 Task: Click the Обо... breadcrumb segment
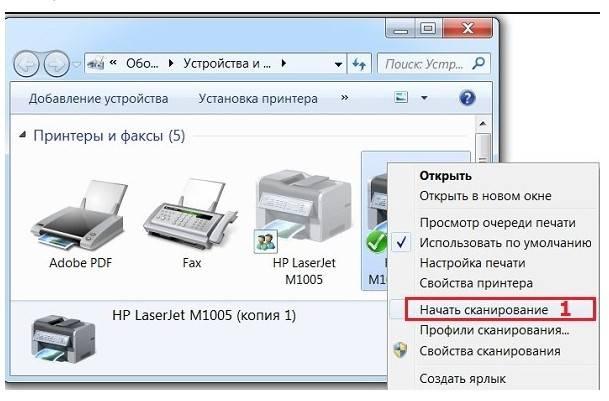pos(142,63)
